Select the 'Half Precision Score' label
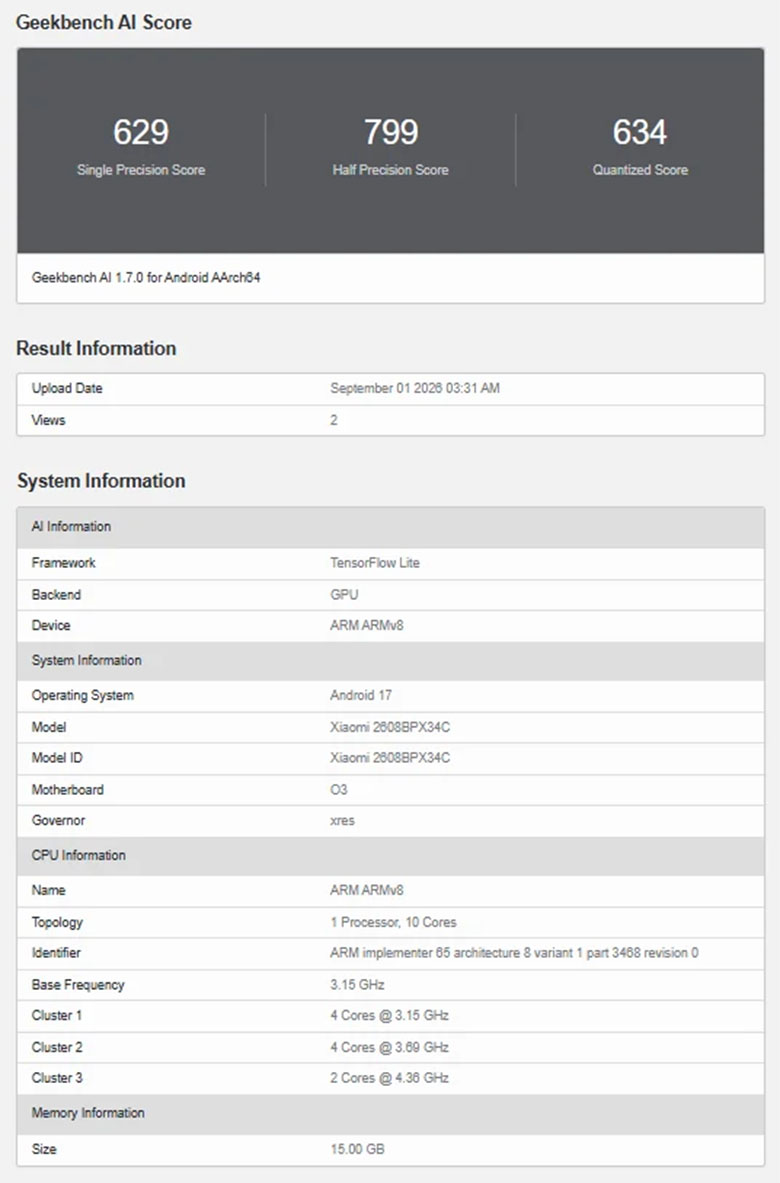Image resolution: width=780 pixels, height=1183 pixels. tap(391, 170)
